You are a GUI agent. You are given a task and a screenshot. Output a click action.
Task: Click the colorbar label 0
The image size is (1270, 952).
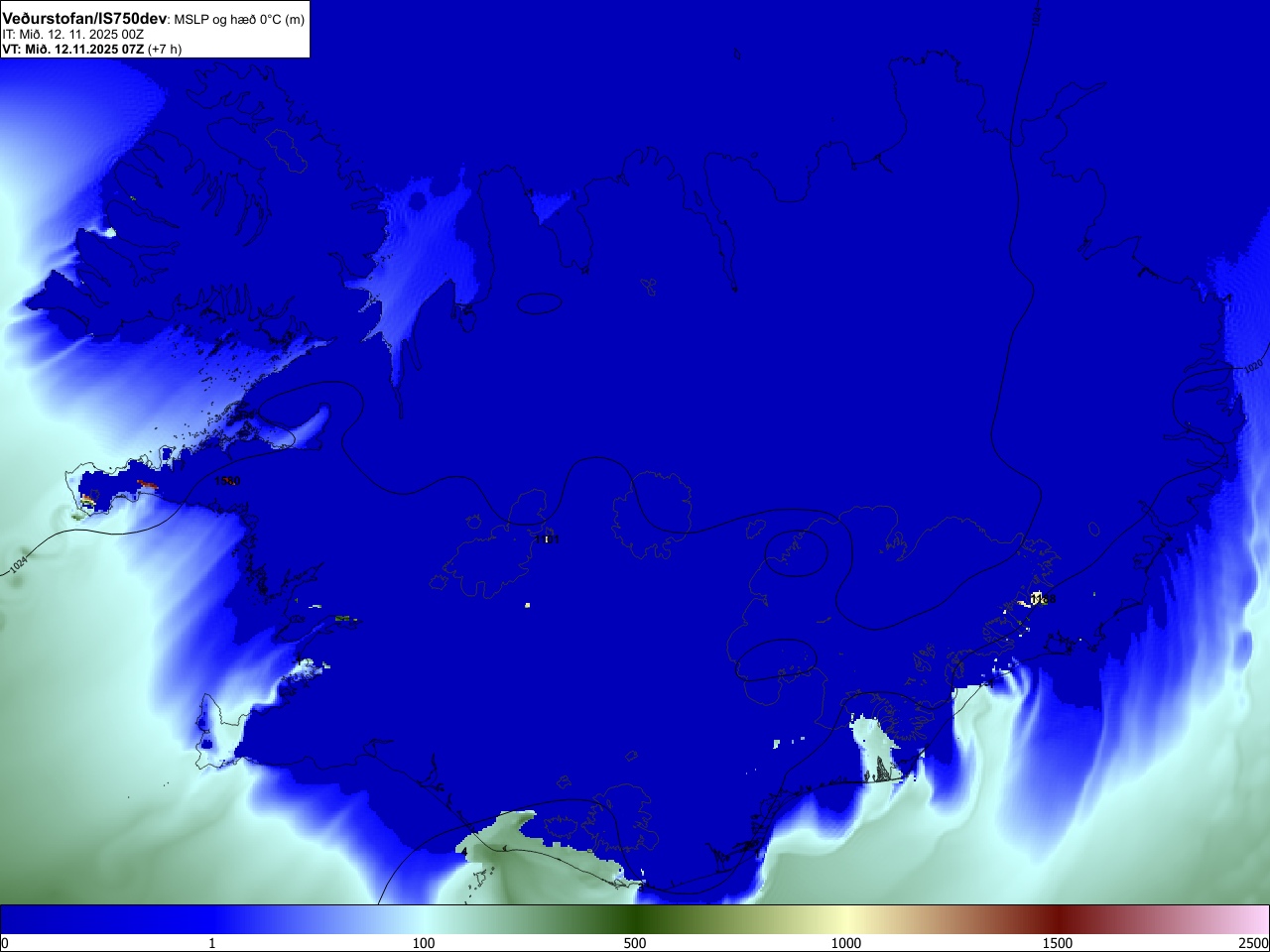point(5,943)
